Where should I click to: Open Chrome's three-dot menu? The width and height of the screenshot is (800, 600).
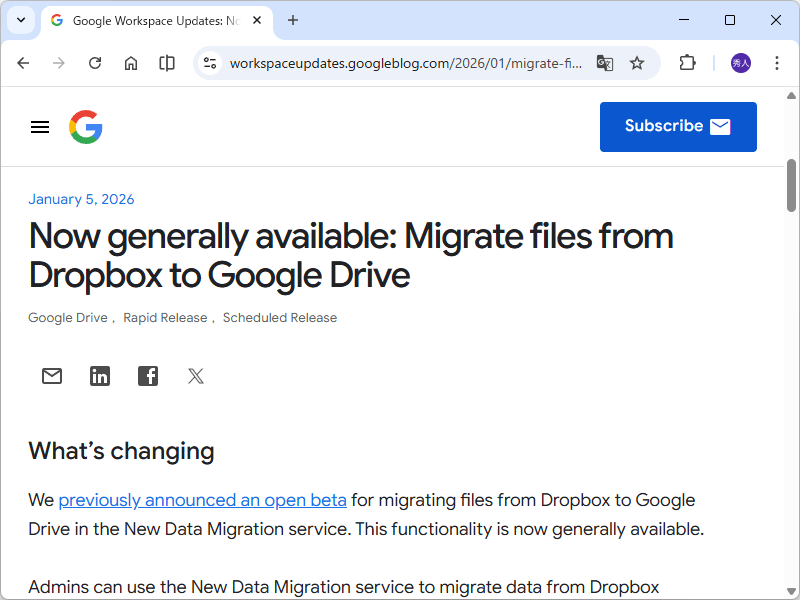(x=777, y=62)
